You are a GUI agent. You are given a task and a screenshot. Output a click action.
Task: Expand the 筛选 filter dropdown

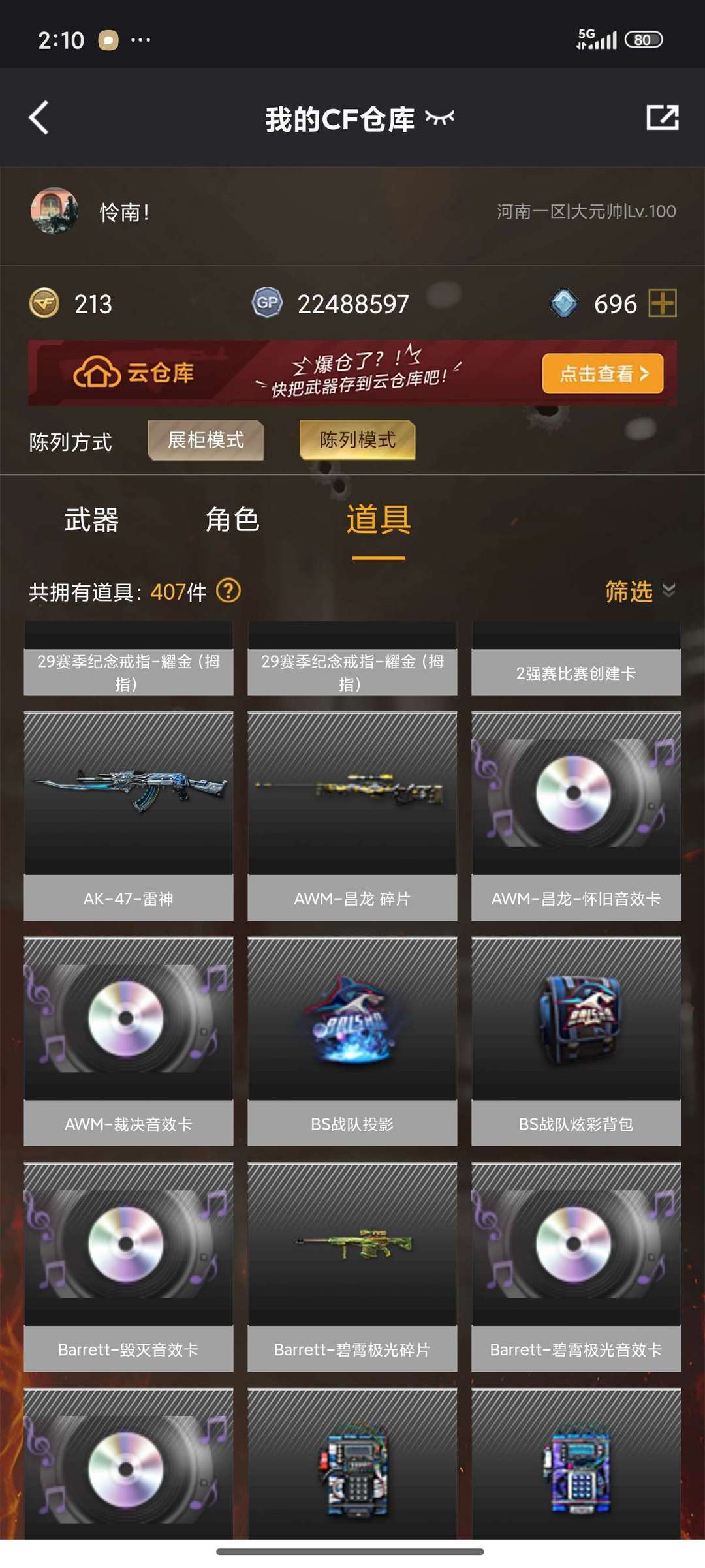pos(640,591)
